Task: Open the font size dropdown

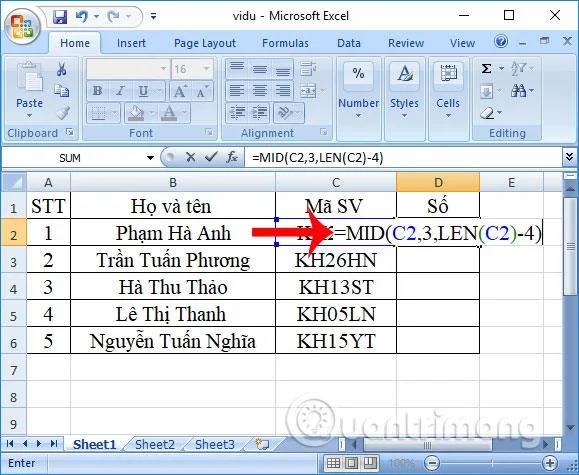Action: click(x=206, y=69)
